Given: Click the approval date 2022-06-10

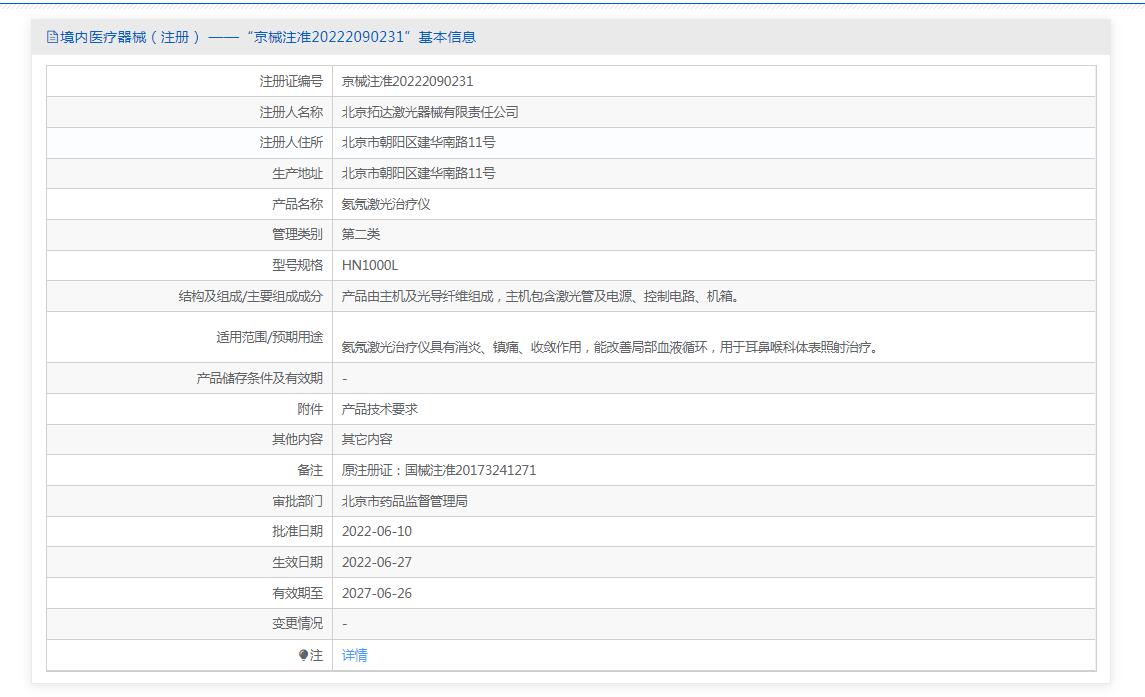Looking at the screenshot, I should click(377, 531).
